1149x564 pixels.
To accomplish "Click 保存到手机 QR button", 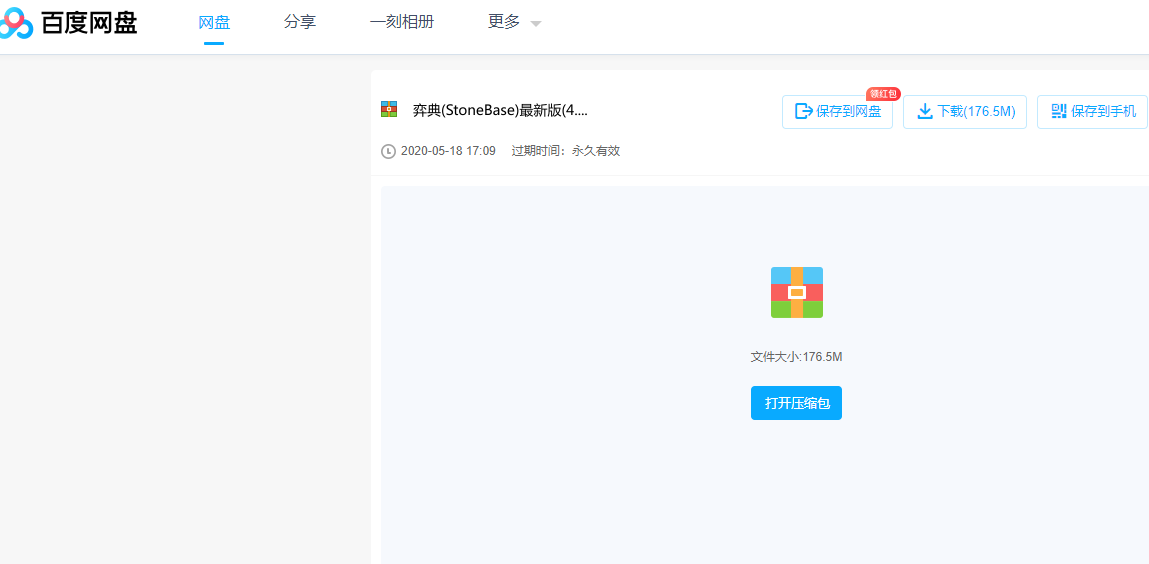I will [1093, 111].
